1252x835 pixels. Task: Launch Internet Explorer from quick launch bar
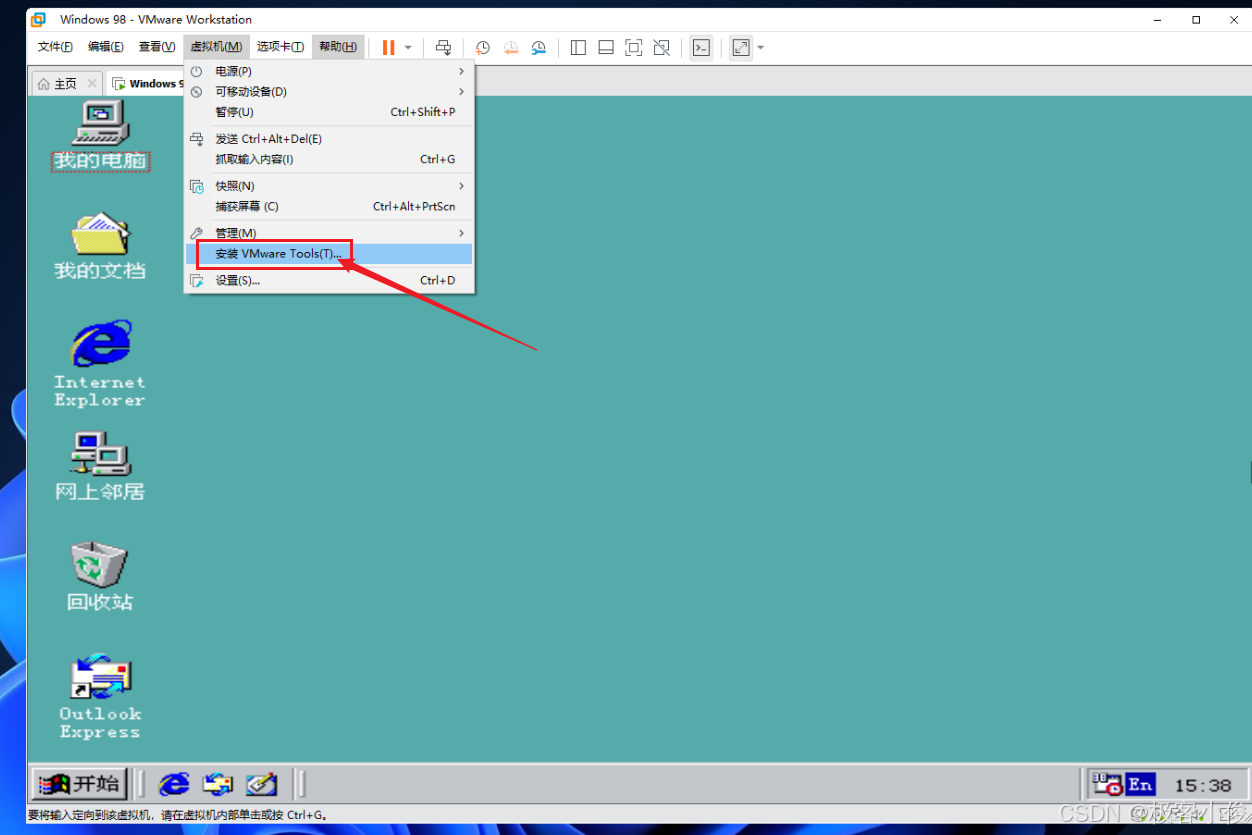click(x=174, y=784)
